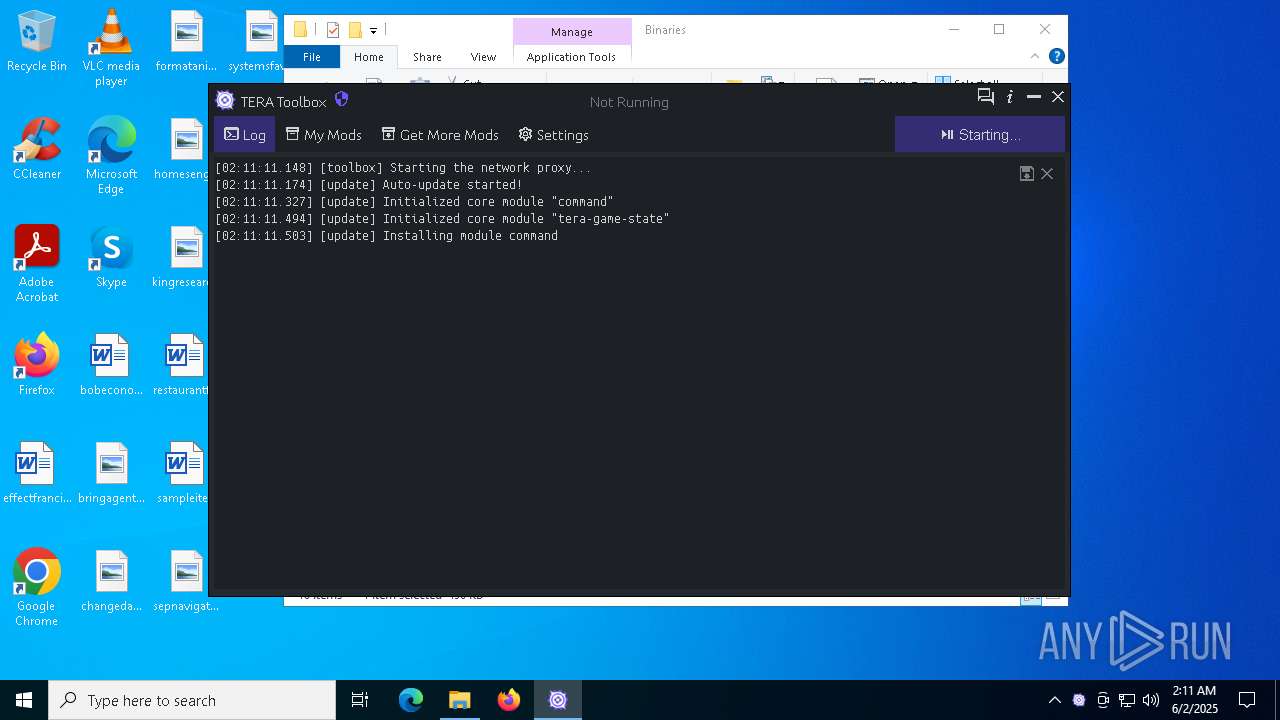1280x720 pixels.
Task: Click the save log icon
Action: tap(1026, 174)
